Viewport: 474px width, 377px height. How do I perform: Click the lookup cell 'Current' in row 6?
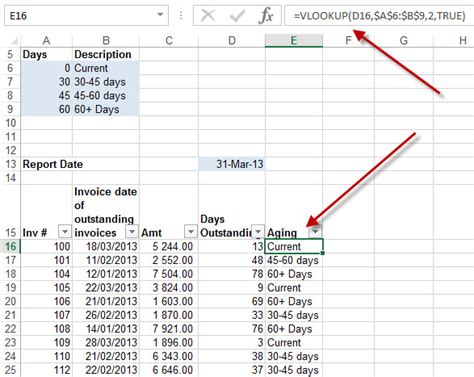coord(106,68)
